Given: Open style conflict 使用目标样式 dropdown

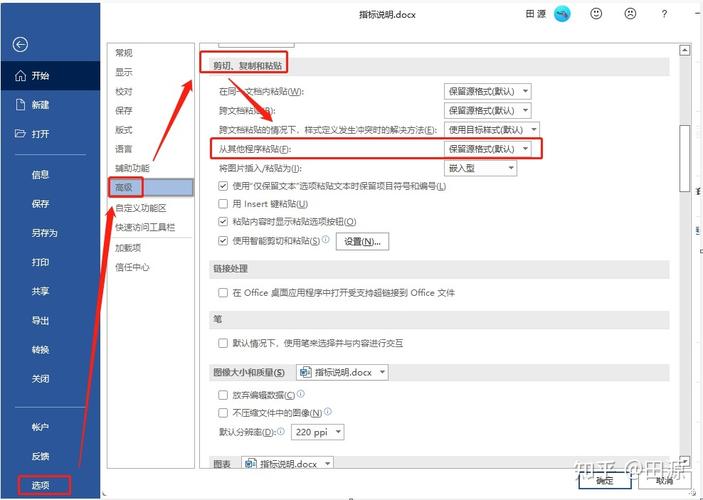Looking at the screenshot, I should pos(492,130).
